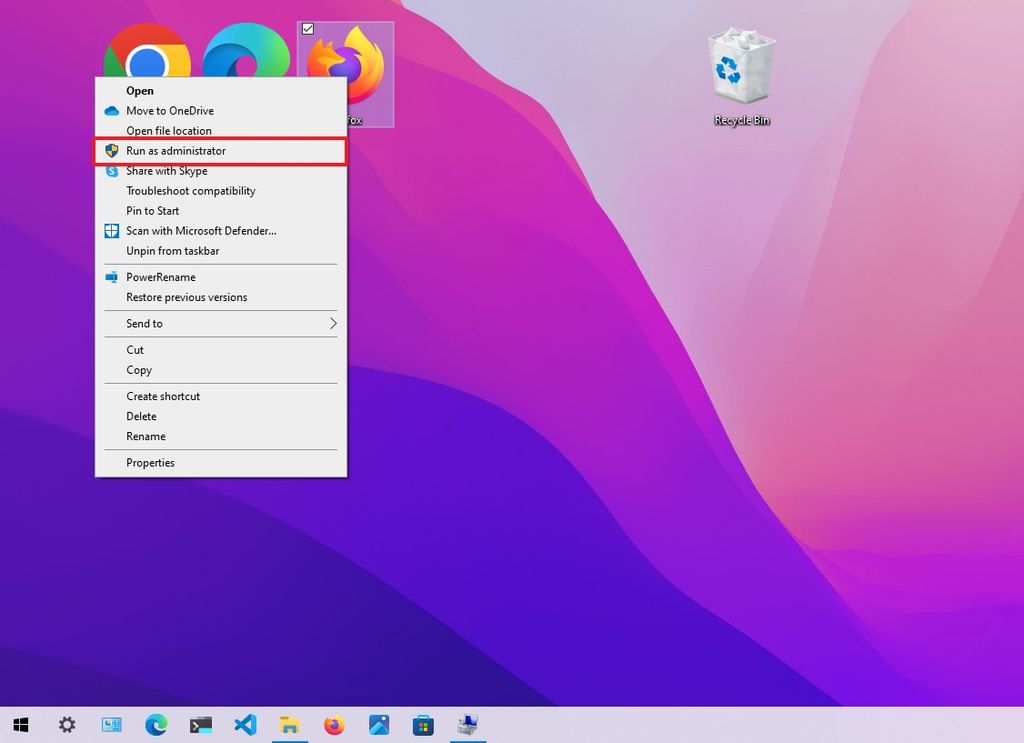Open Settings from the taskbar
1024x743 pixels.
[x=66, y=724]
